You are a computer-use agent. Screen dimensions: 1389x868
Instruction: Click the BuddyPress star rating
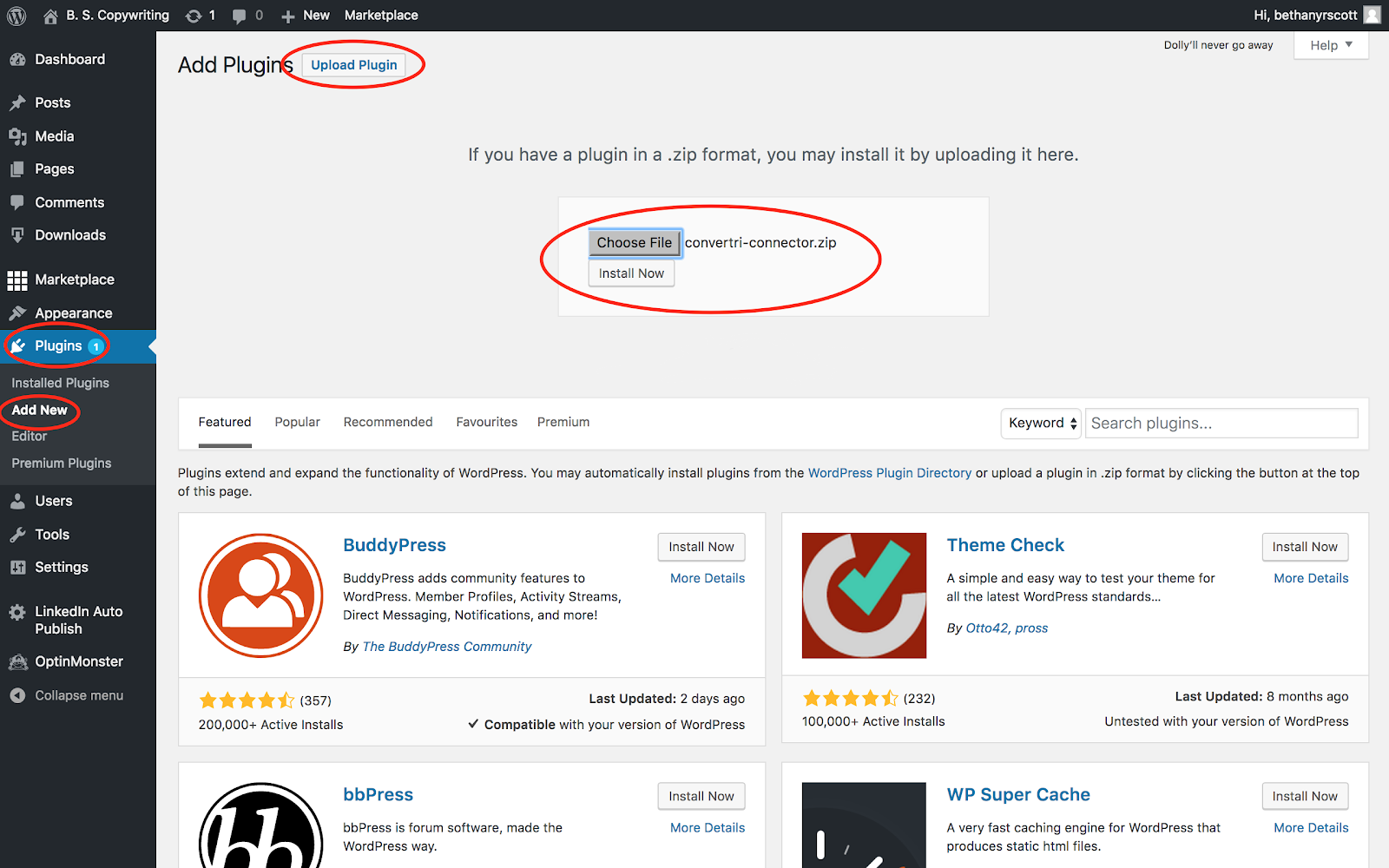247,700
